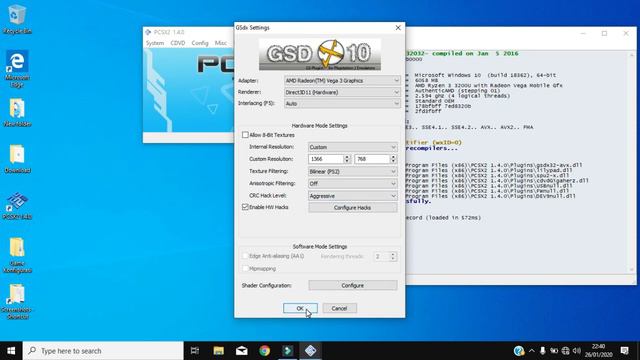Open the Adapter dropdown
This screenshot has height=360, width=640.
click(342, 81)
